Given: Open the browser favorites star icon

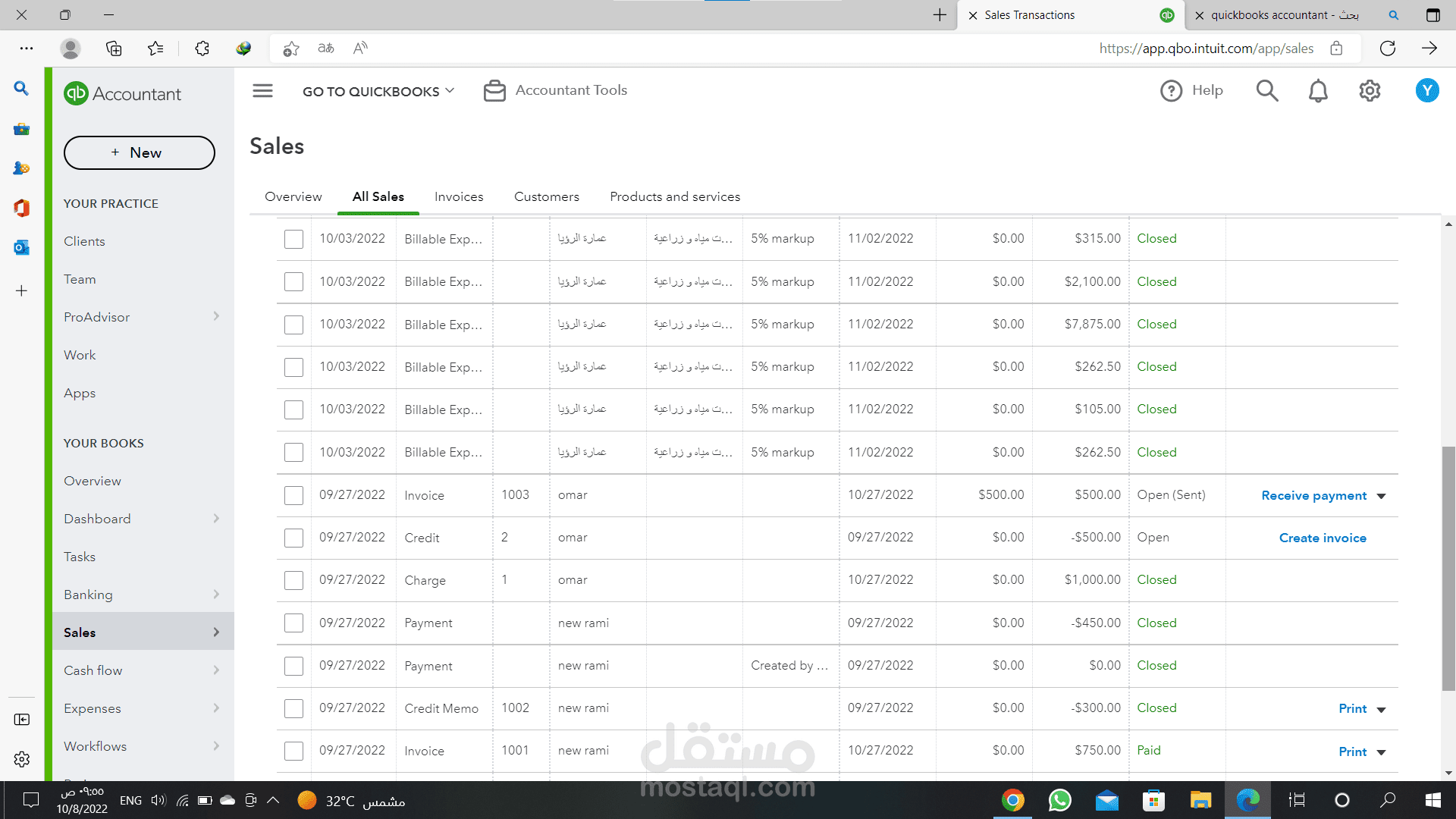Looking at the screenshot, I should [155, 49].
